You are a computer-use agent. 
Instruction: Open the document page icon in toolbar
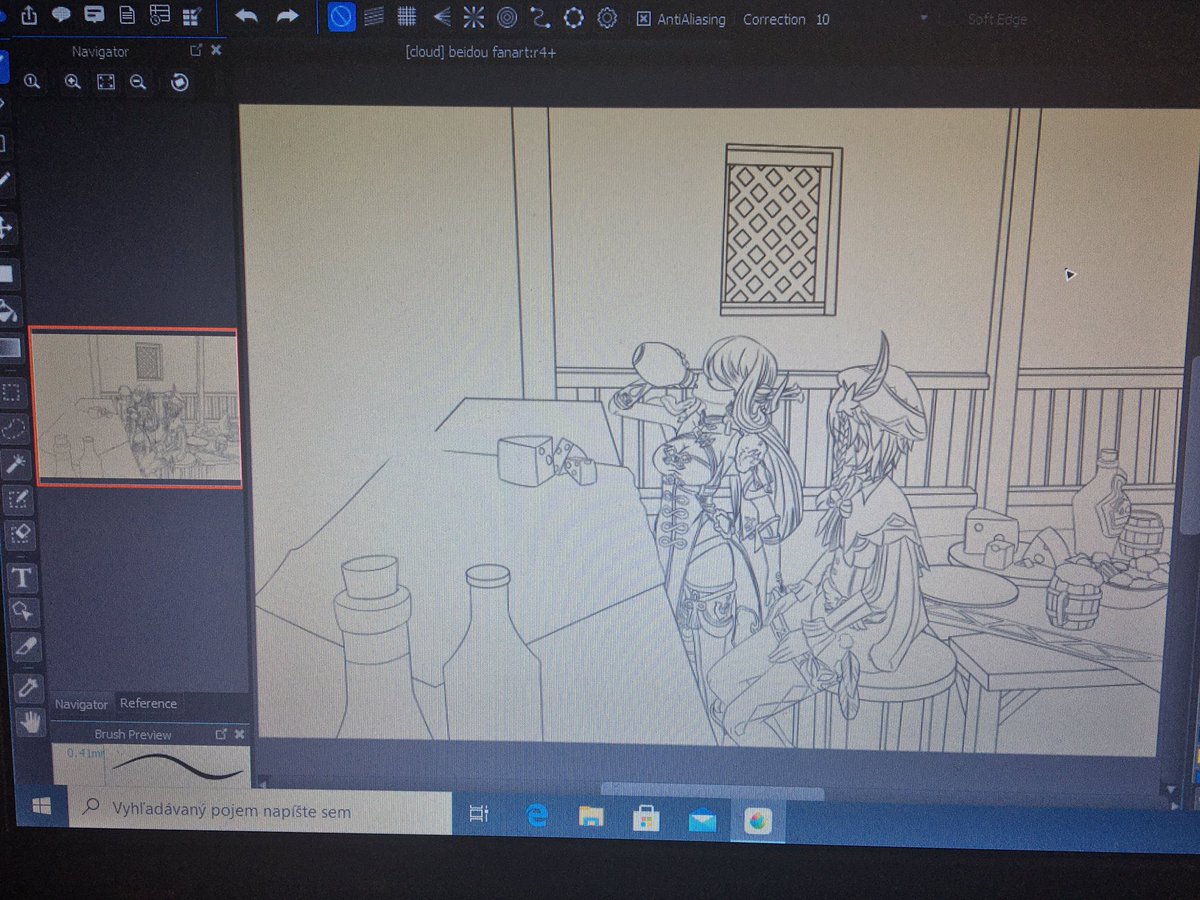(x=127, y=15)
